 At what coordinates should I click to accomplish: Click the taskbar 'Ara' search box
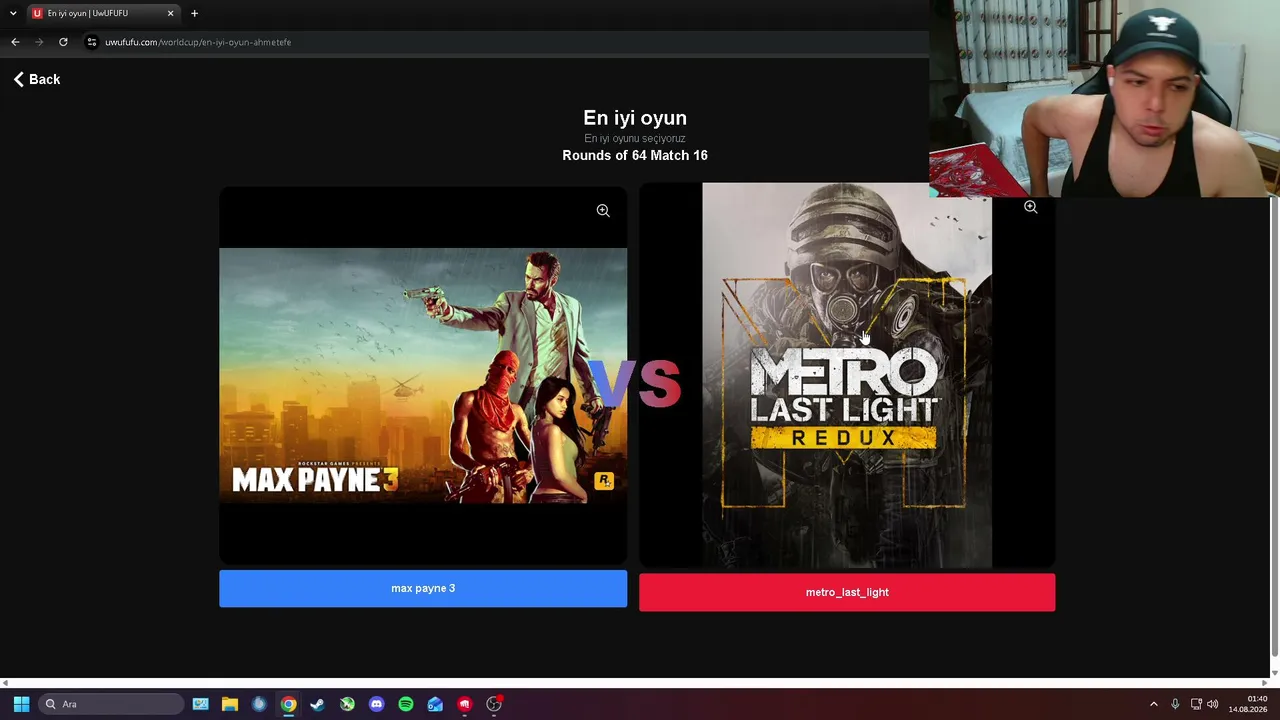click(x=111, y=704)
